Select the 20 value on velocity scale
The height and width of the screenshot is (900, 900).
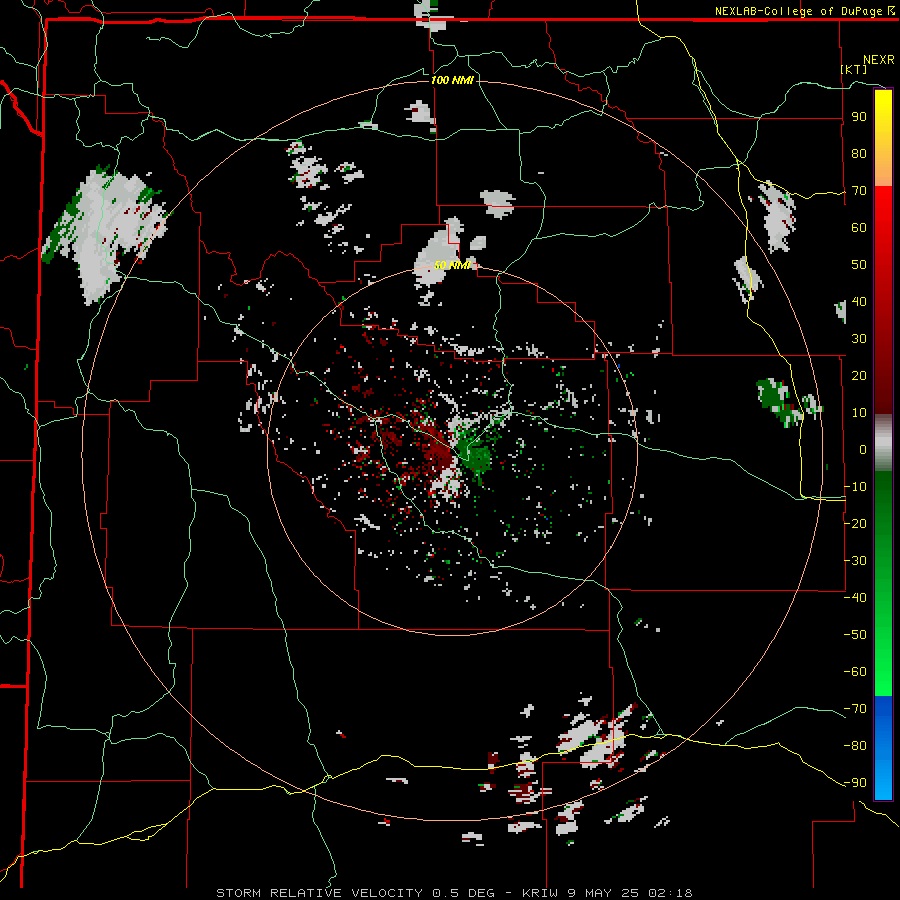pyautogui.click(x=859, y=375)
